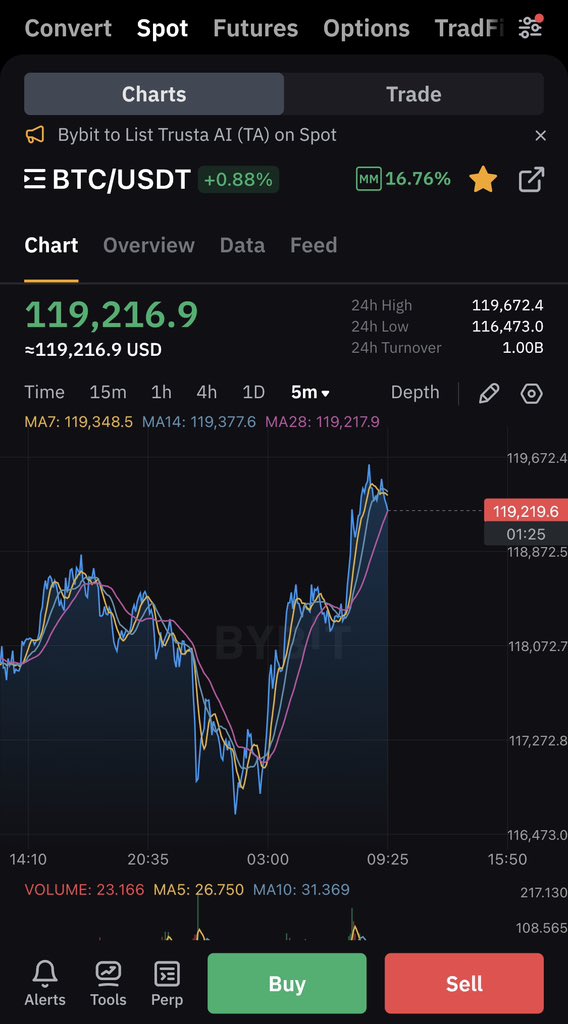Tap the 119,216.9 last price

(111, 314)
